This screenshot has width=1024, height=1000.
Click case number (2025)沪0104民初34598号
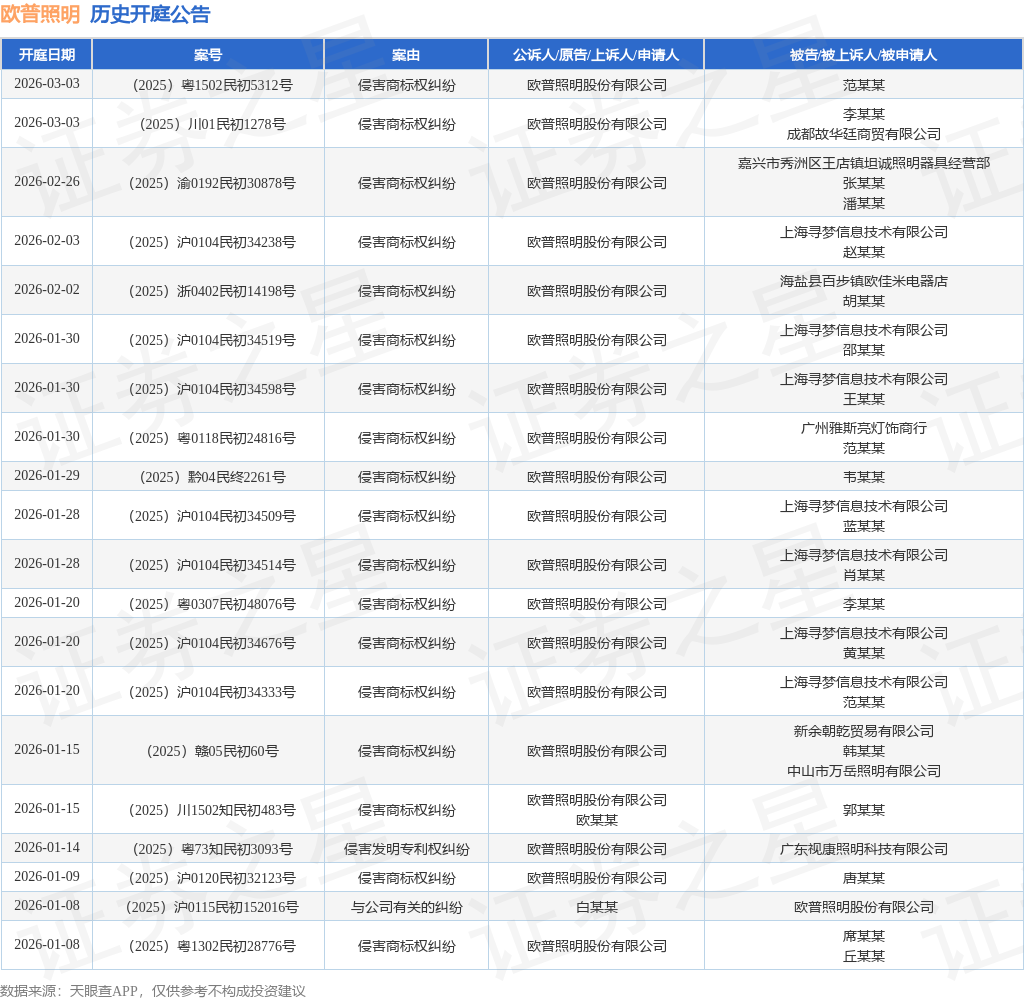pos(212,389)
